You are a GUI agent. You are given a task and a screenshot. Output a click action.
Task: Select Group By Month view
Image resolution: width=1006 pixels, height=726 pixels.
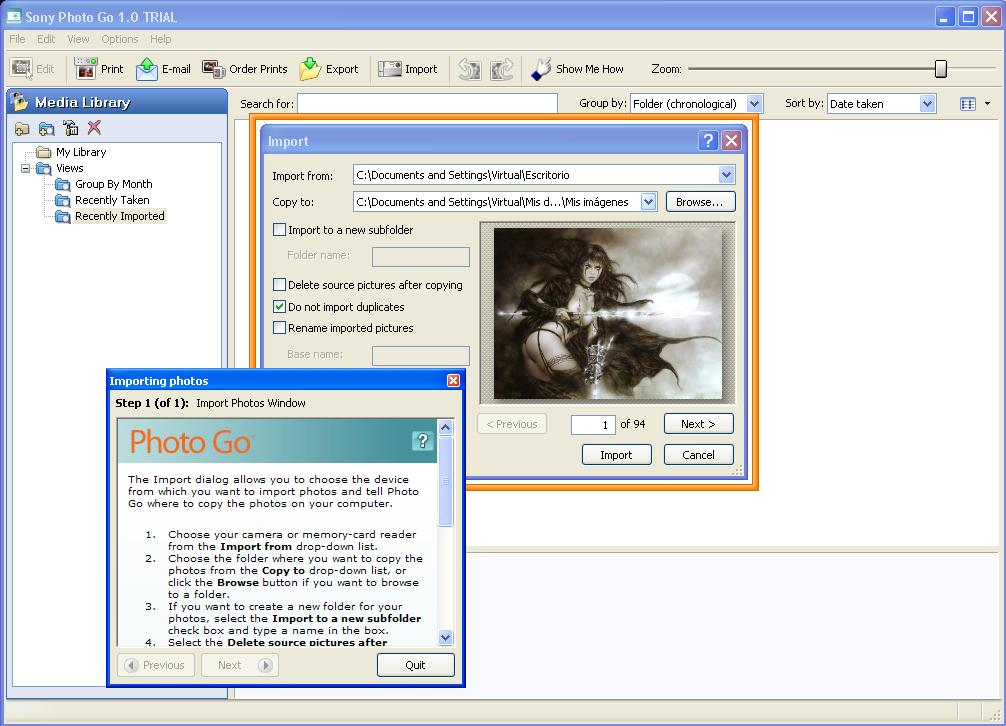114,184
